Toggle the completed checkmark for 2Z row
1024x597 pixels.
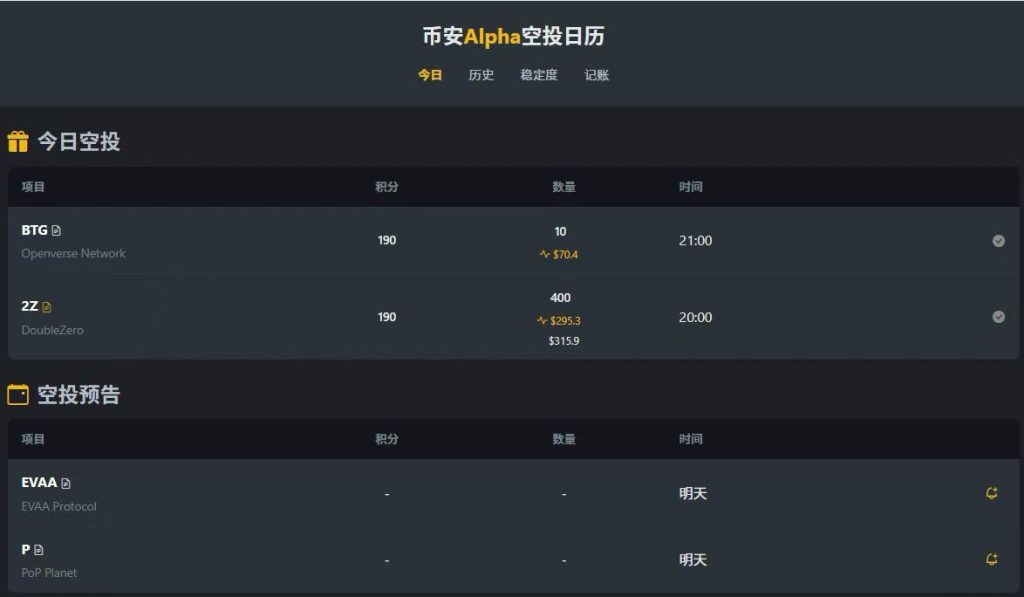(998, 317)
